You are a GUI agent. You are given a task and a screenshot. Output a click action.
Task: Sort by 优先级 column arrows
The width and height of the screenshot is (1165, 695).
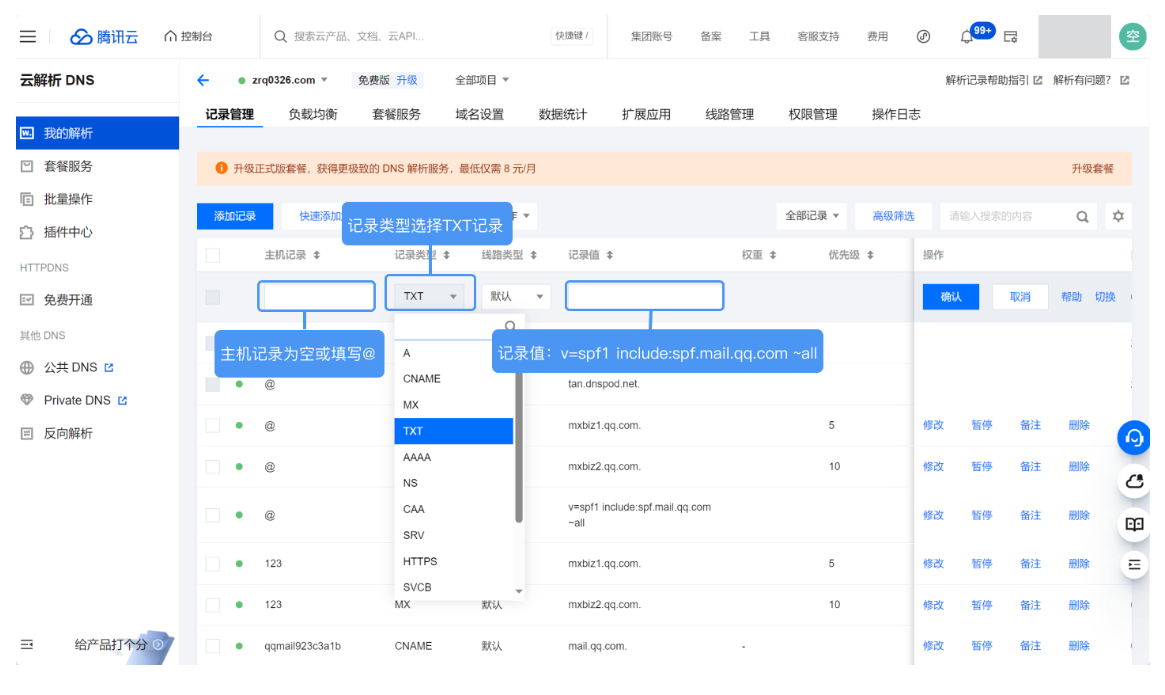[870, 255]
